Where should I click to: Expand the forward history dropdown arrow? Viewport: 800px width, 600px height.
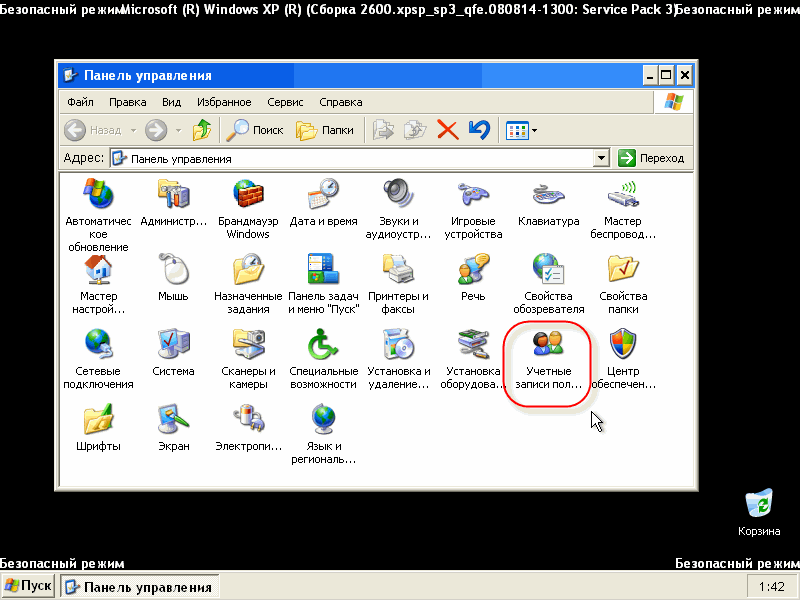[x=178, y=130]
